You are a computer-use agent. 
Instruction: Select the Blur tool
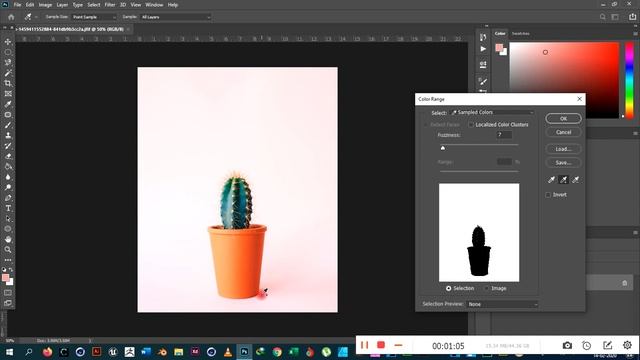(8, 177)
